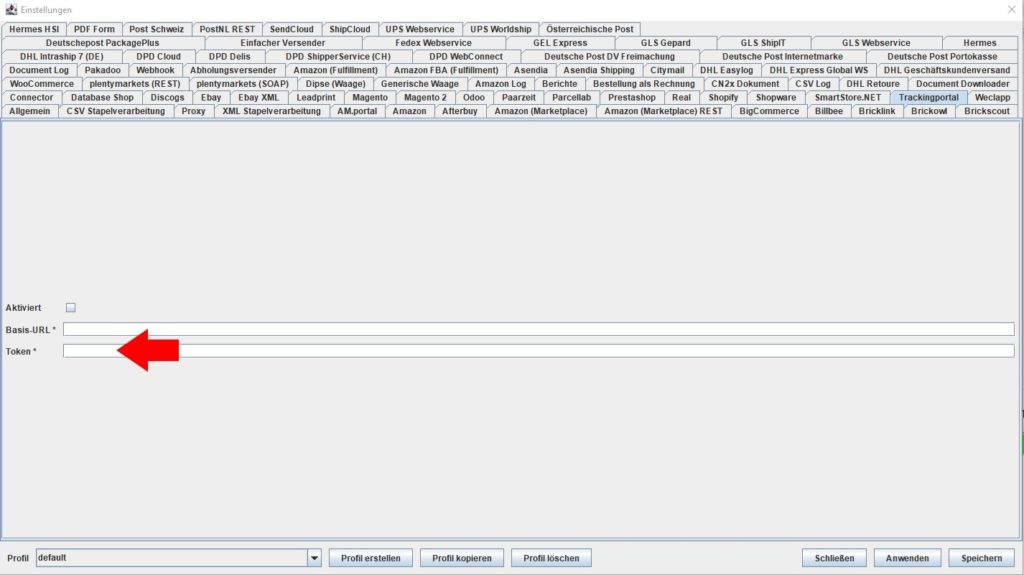The width and height of the screenshot is (1024, 575).
Task: Open the Connector tab
Action: 31,97
